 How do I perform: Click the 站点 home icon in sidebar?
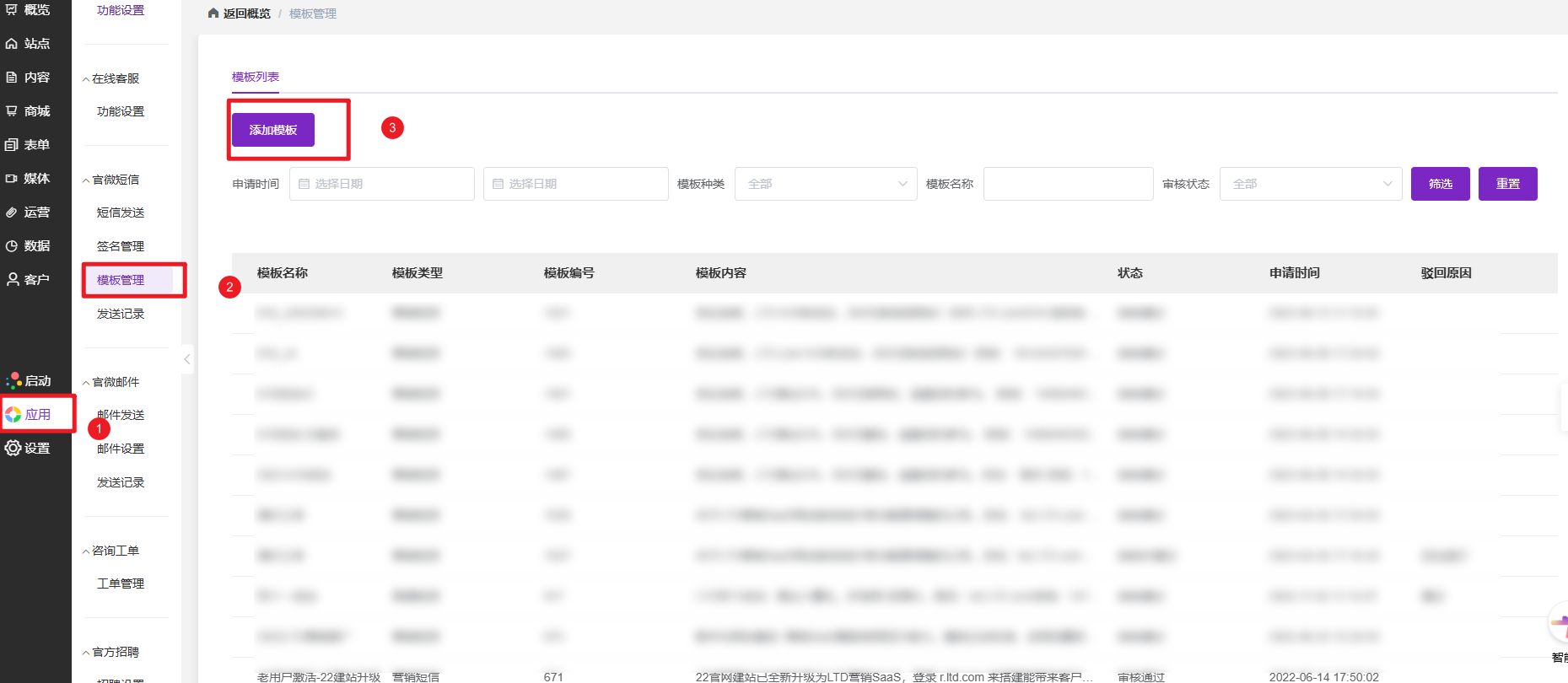pos(12,44)
